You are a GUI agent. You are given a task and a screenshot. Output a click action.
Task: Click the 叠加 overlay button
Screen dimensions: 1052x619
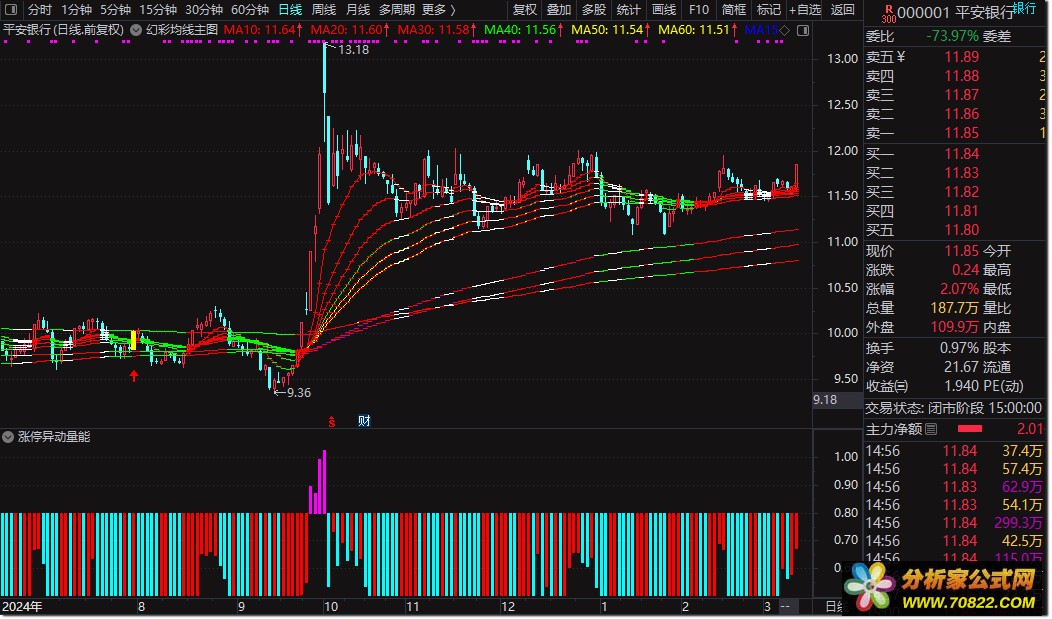point(559,9)
